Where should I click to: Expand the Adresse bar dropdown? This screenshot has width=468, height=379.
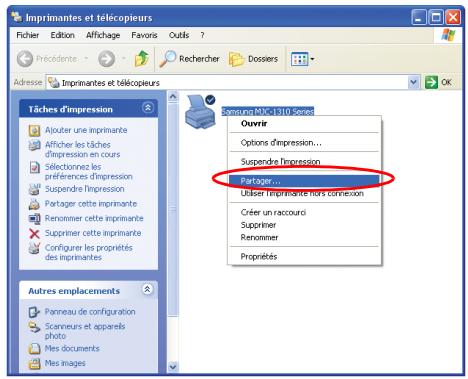(x=413, y=82)
